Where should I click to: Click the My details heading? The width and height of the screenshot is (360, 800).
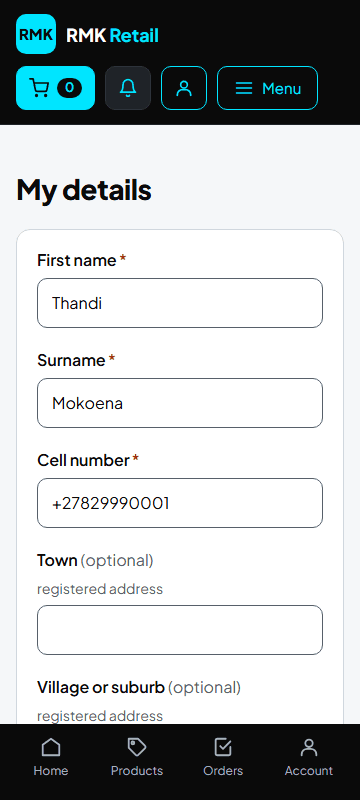[84, 190]
